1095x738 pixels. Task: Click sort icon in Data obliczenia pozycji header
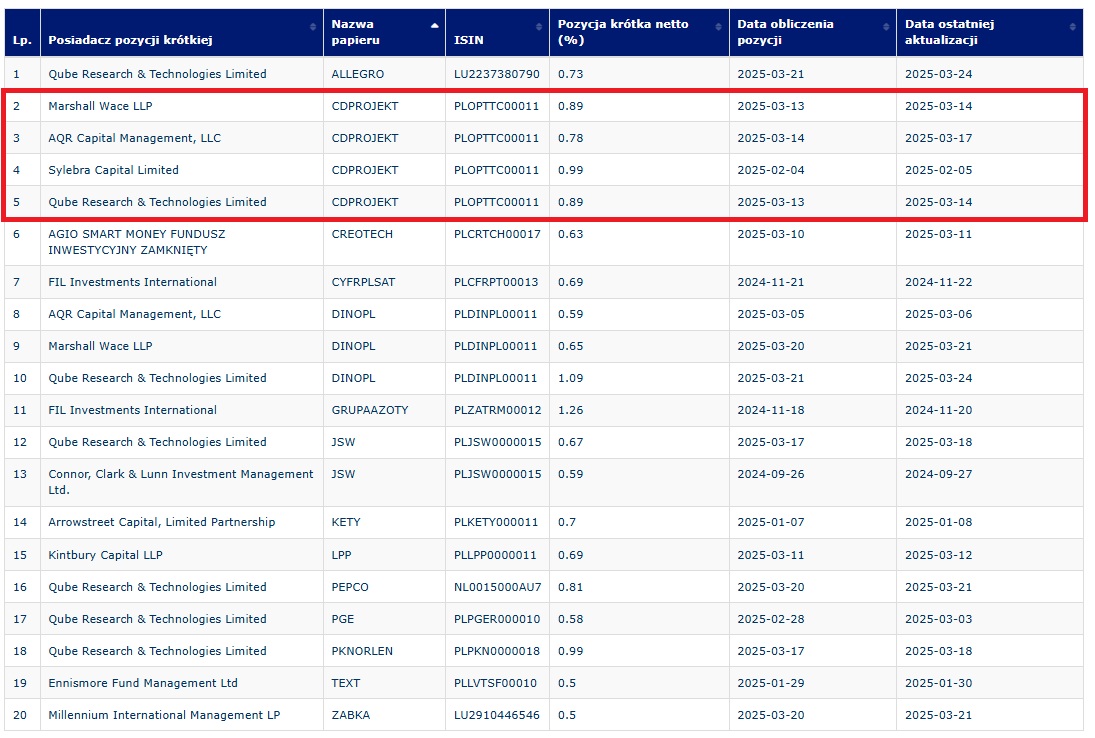pos(886,25)
